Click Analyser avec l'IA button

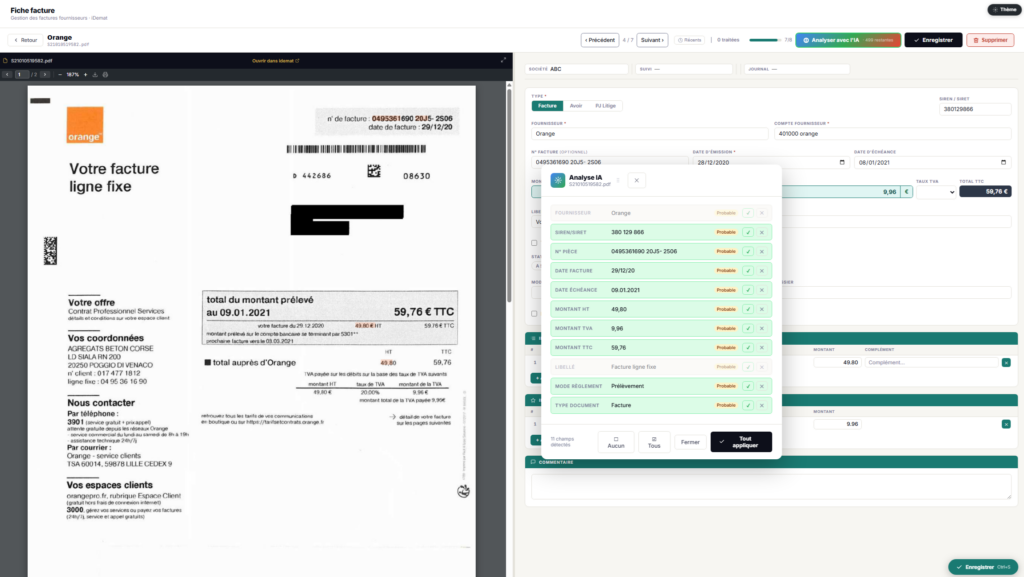(x=848, y=40)
